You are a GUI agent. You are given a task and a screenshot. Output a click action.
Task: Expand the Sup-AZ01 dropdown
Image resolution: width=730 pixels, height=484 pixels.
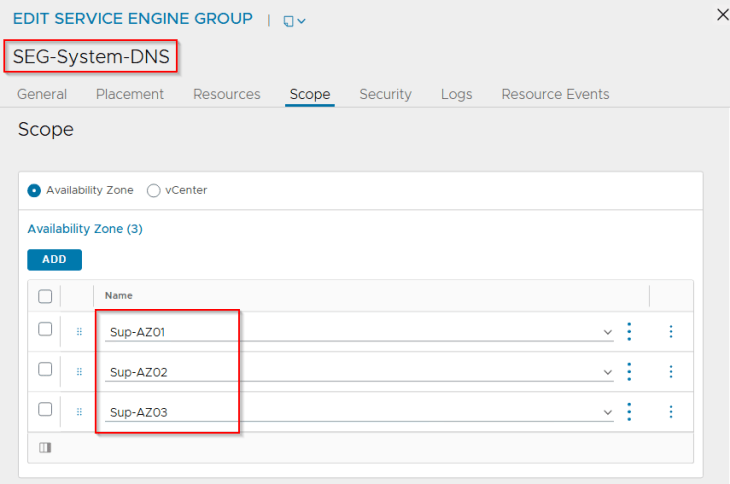607,332
